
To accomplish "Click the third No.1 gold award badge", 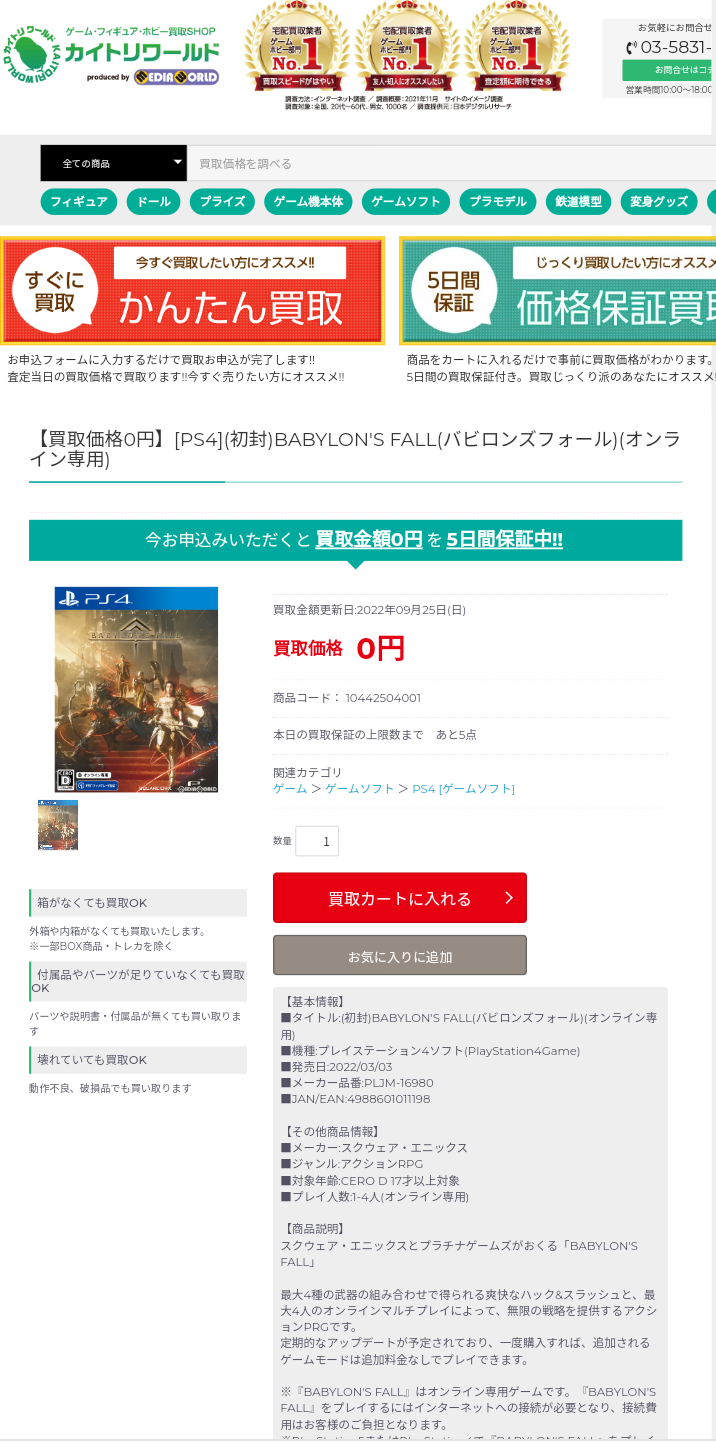I will [x=517, y=46].
